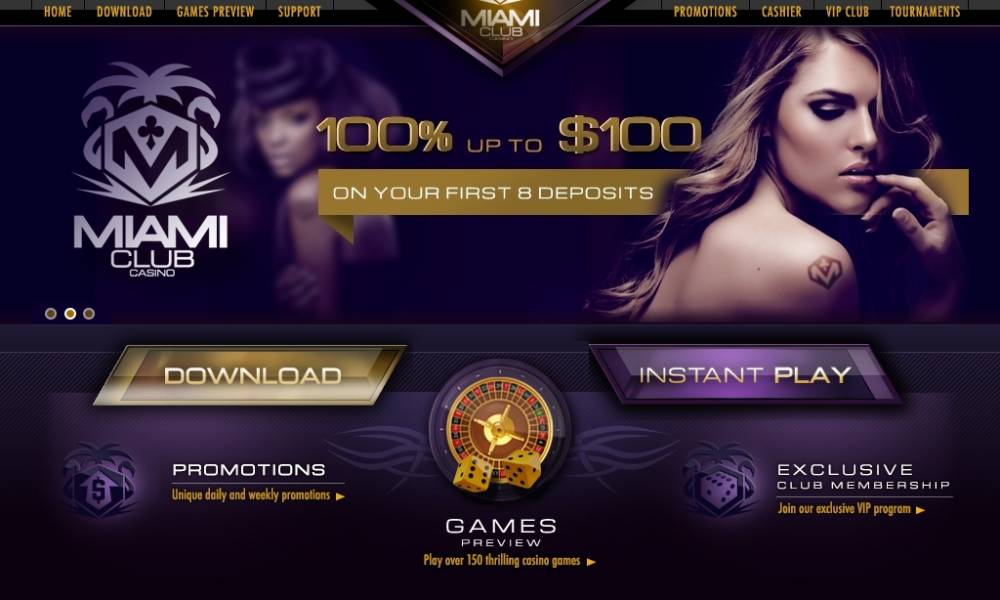Click the arrow next to daily promotions text
Screen dimensions: 1000x600
(x=340, y=496)
